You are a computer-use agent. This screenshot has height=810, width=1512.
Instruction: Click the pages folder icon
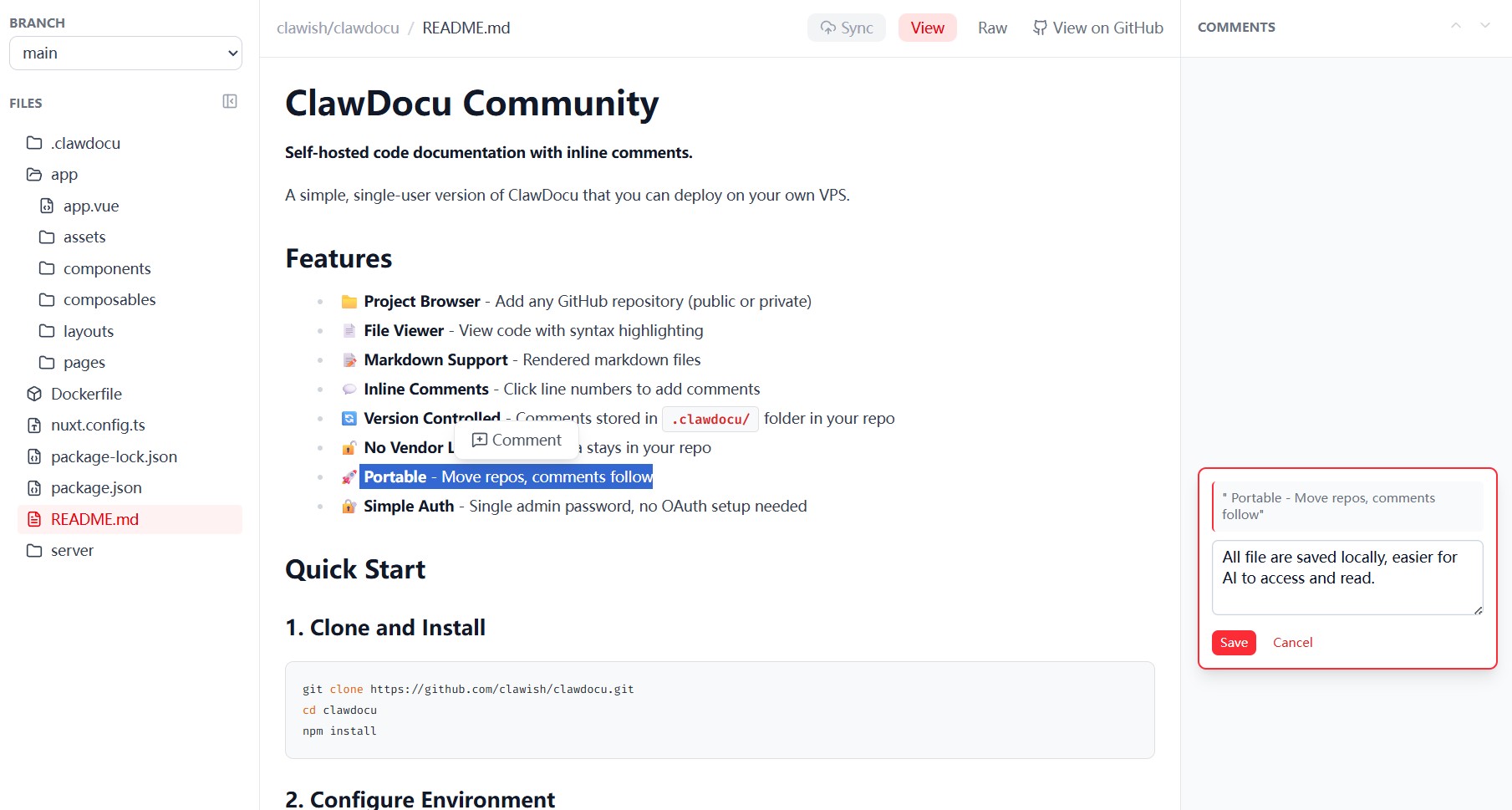click(47, 363)
